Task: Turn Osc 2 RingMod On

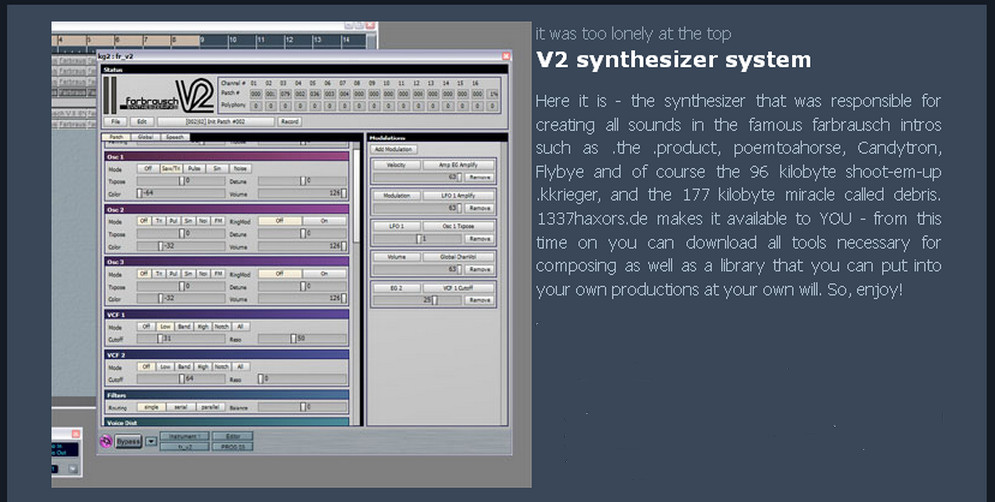Action: pyautogui.click(x=324, y=221)
